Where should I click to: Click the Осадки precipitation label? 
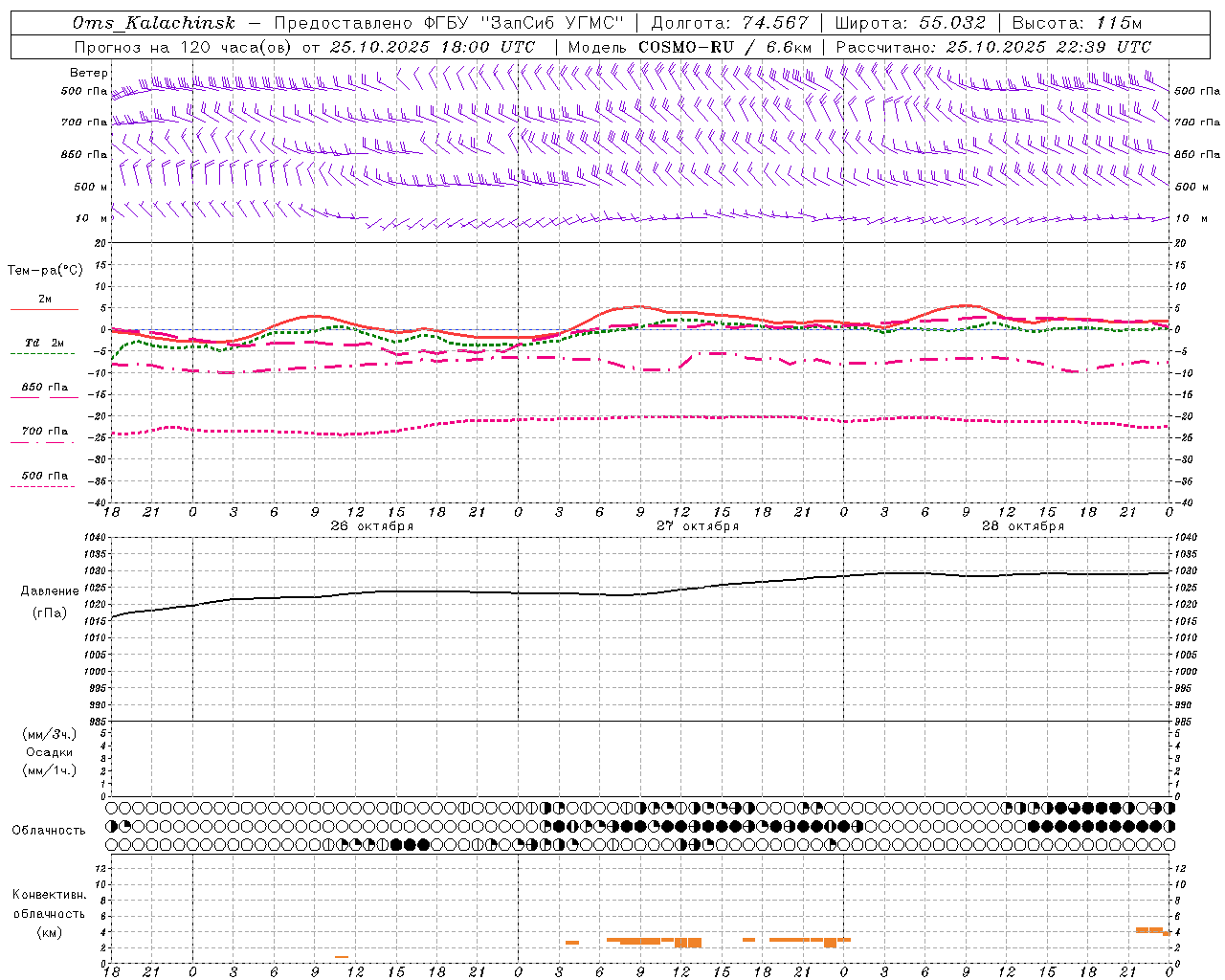pyautogui.click(x=50, y=752)
